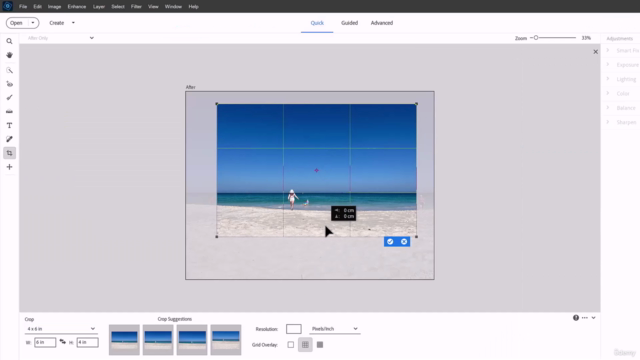
Task: Open the Edit menu
Action: coord(38,7)
